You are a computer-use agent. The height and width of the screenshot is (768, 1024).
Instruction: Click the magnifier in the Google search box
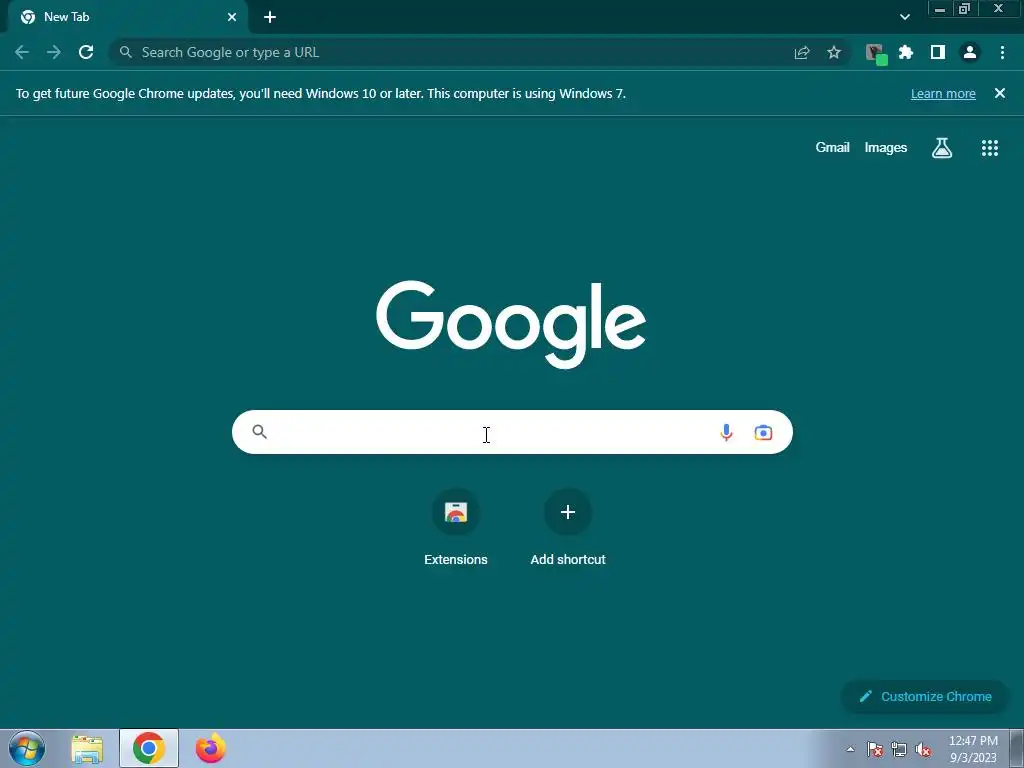click(259, 432)
